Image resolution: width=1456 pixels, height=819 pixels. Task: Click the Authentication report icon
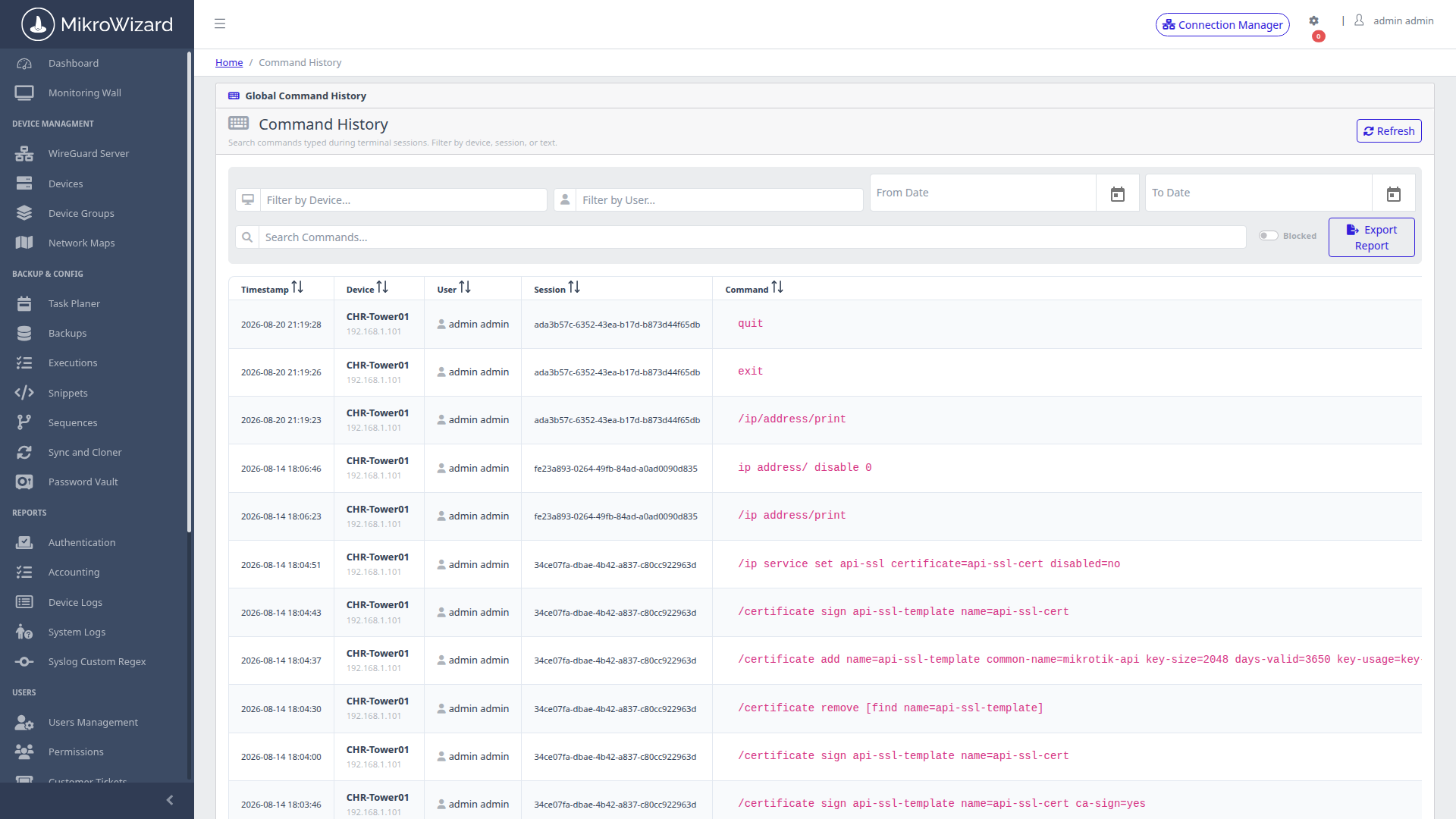(x=24, y=542)
